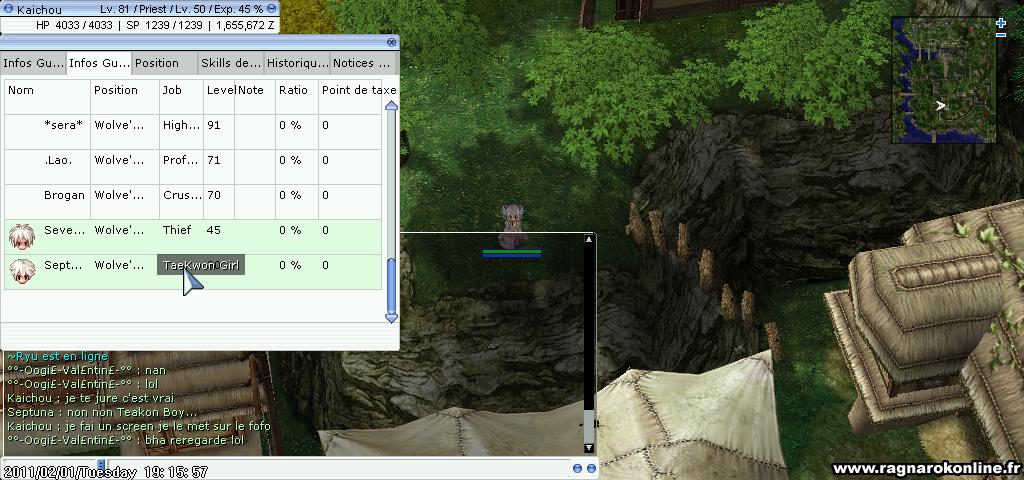Click the SP 1239 / 1239 readout
The image size is (1024, 480).
[164, 25]
